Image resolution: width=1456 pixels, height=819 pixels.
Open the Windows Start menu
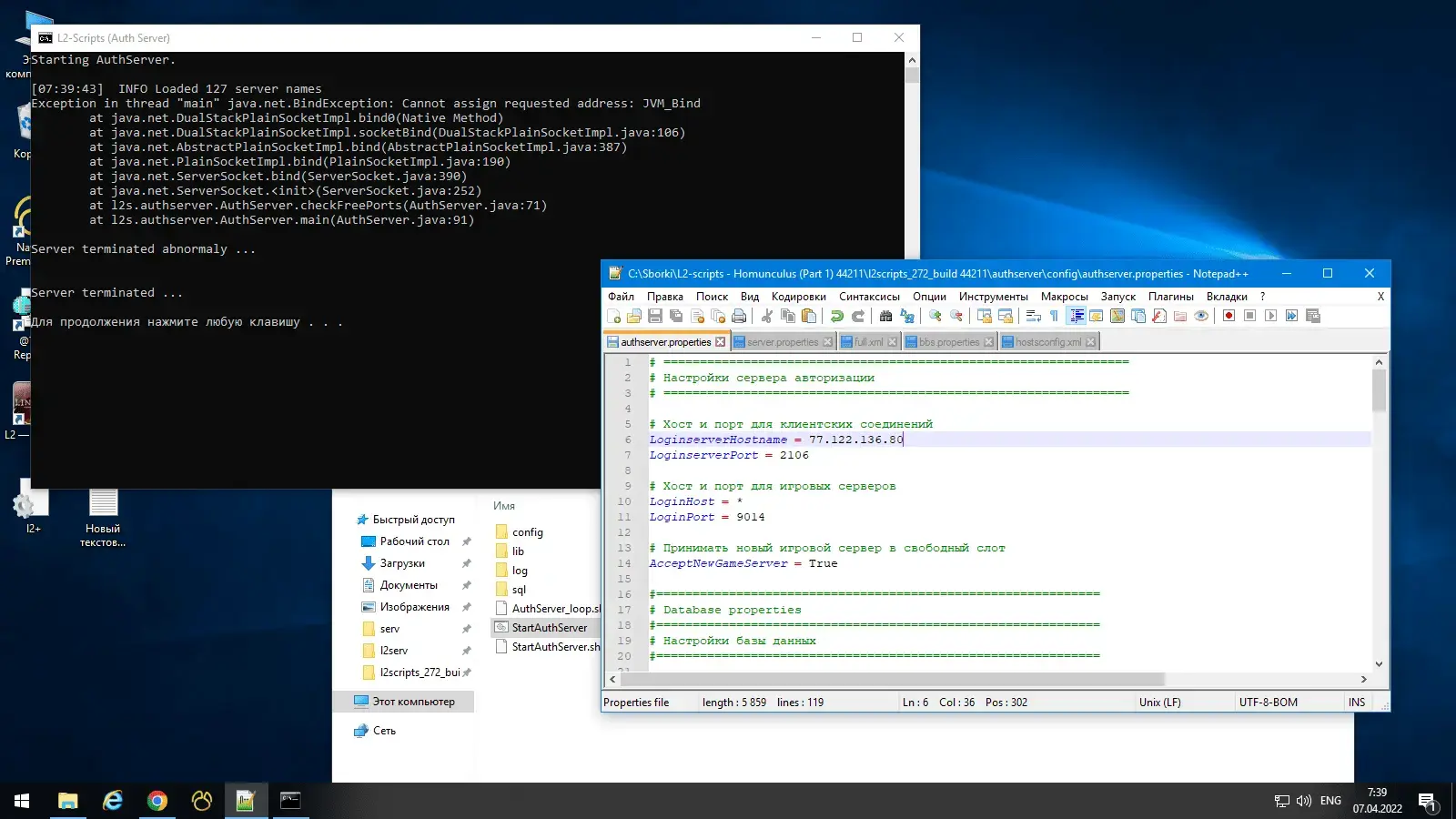point(22,801)
